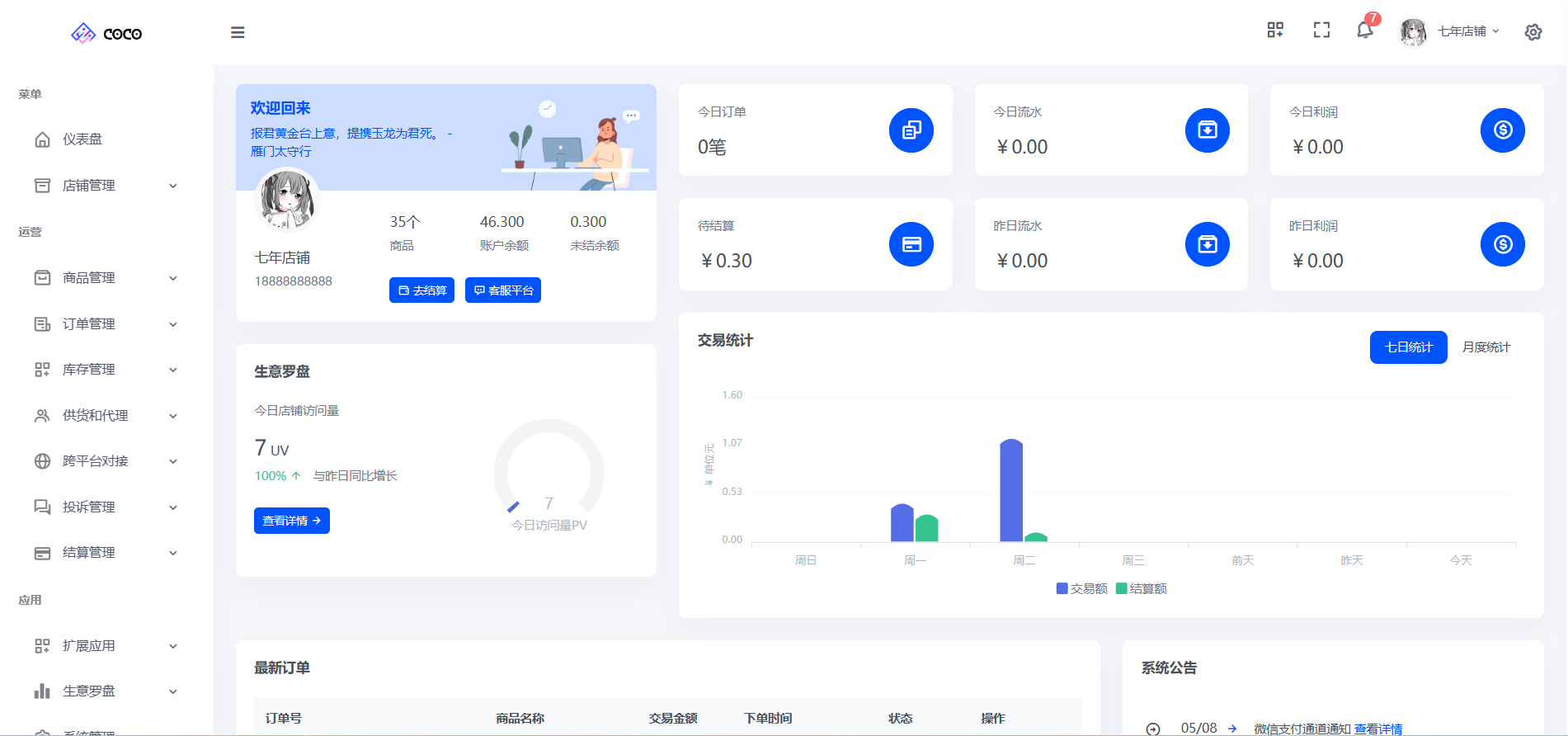Open the notification bell
The width and height of the screenshot is (1568, 736).
coord(1365,31)
